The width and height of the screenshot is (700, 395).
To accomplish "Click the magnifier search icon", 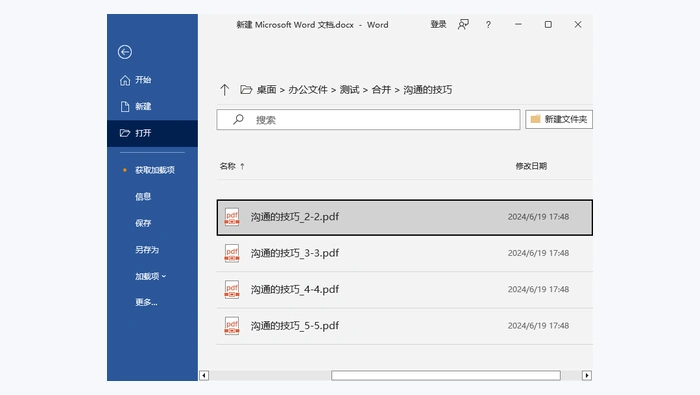I will pos(238,119).
